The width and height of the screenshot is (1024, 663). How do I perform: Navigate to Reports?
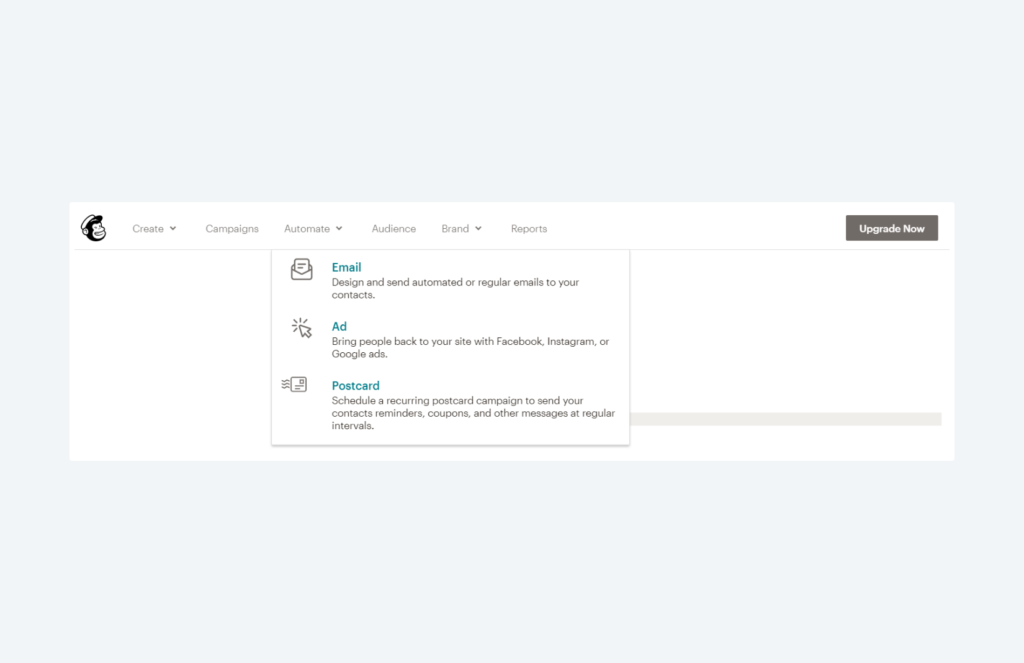528,229
